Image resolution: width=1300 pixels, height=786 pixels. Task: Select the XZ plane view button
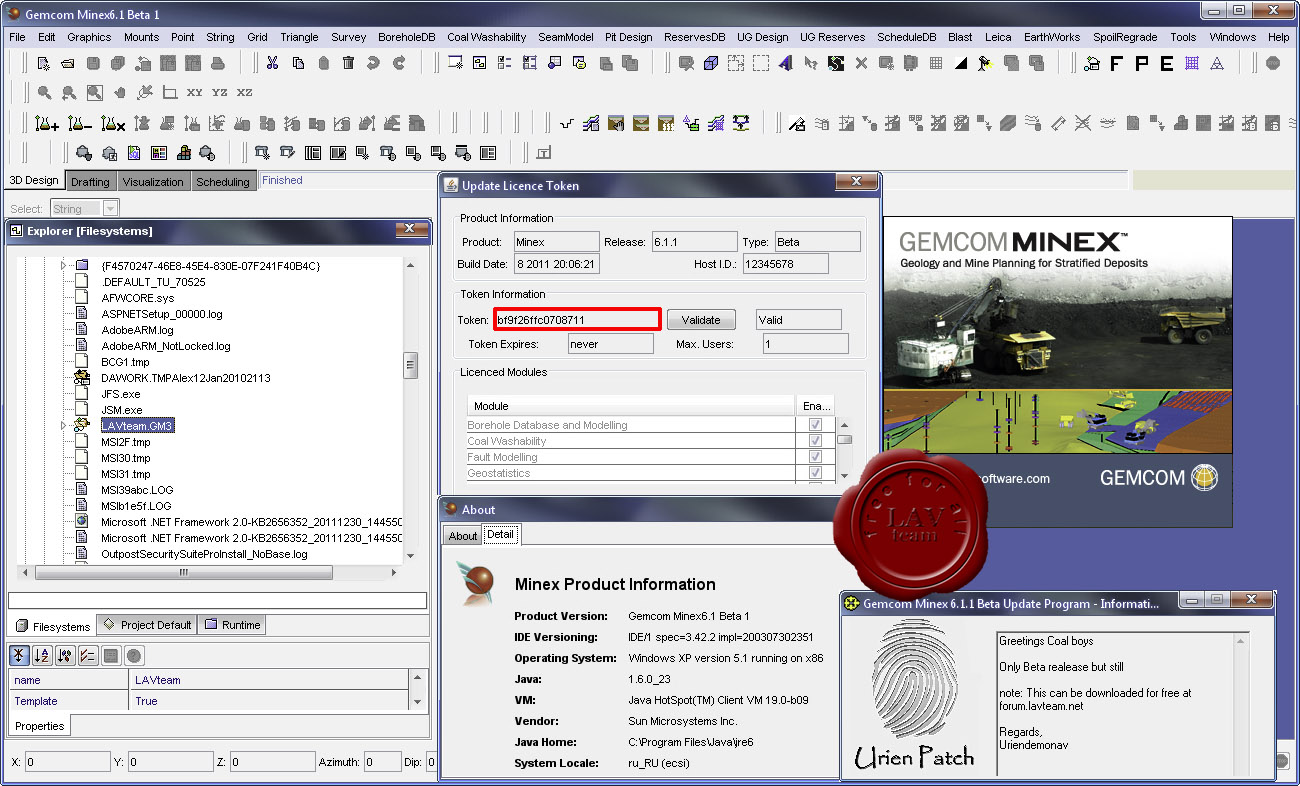[245, 92]
